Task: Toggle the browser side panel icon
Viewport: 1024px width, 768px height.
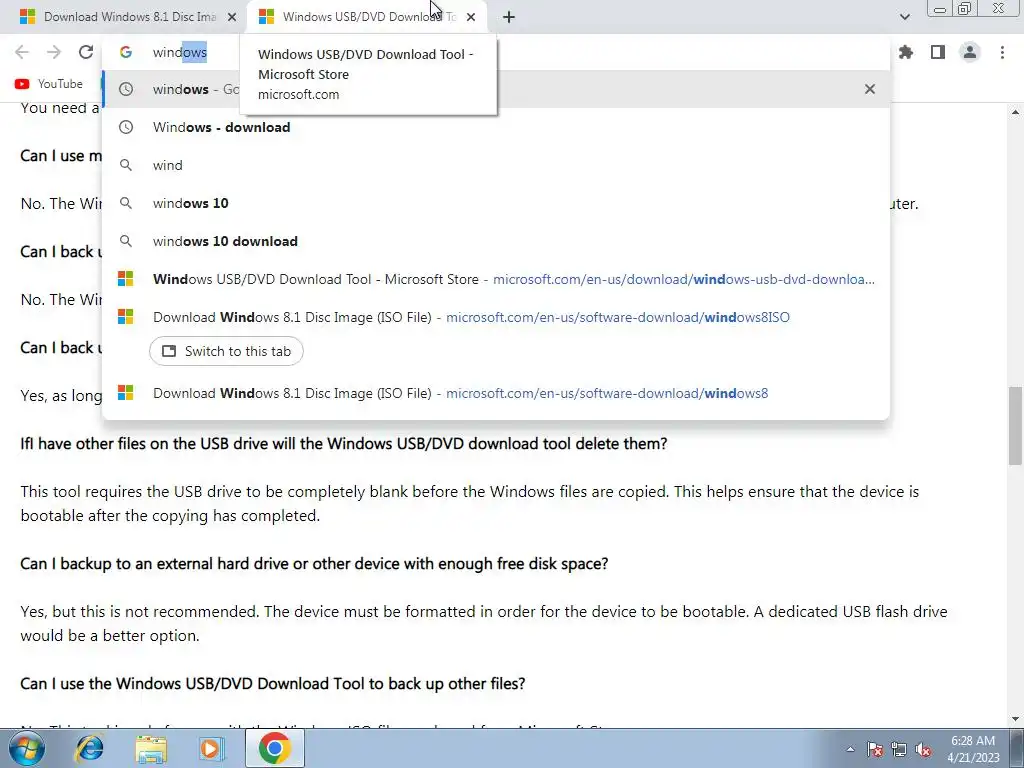Action: click(938, 52)
